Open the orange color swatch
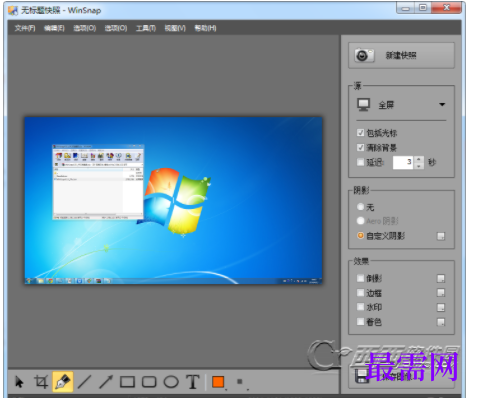The height and width of the screenshot is (398, 477). click(218, 382)
